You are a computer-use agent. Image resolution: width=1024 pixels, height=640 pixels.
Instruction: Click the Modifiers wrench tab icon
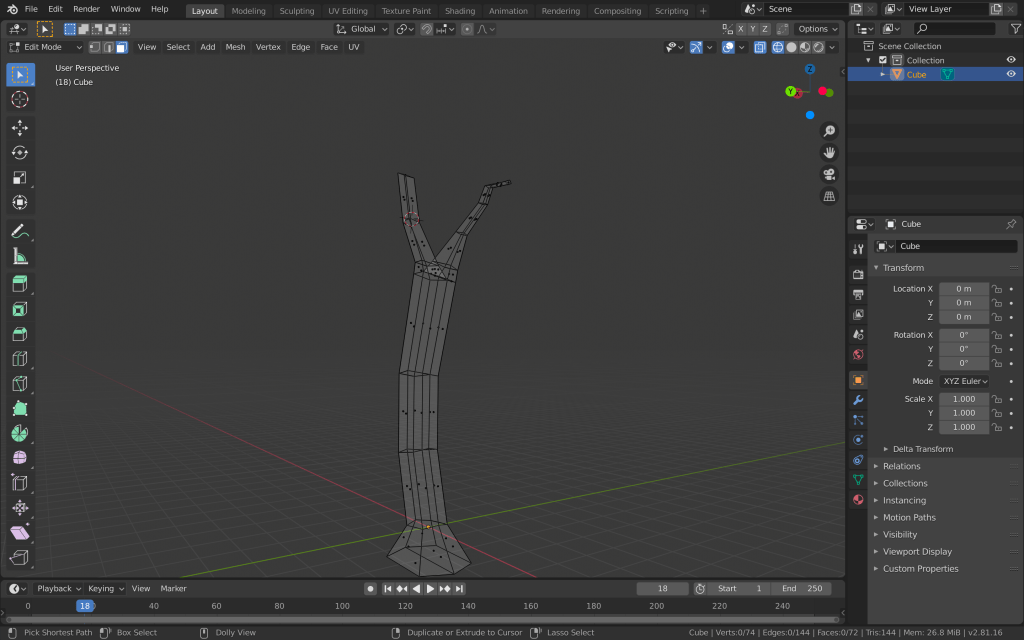[x=858, y=400]
